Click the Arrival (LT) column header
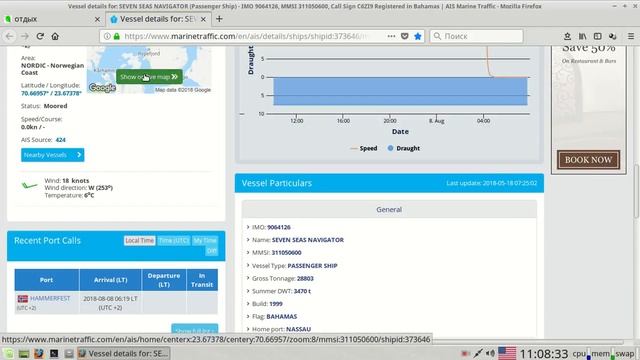 110,280
